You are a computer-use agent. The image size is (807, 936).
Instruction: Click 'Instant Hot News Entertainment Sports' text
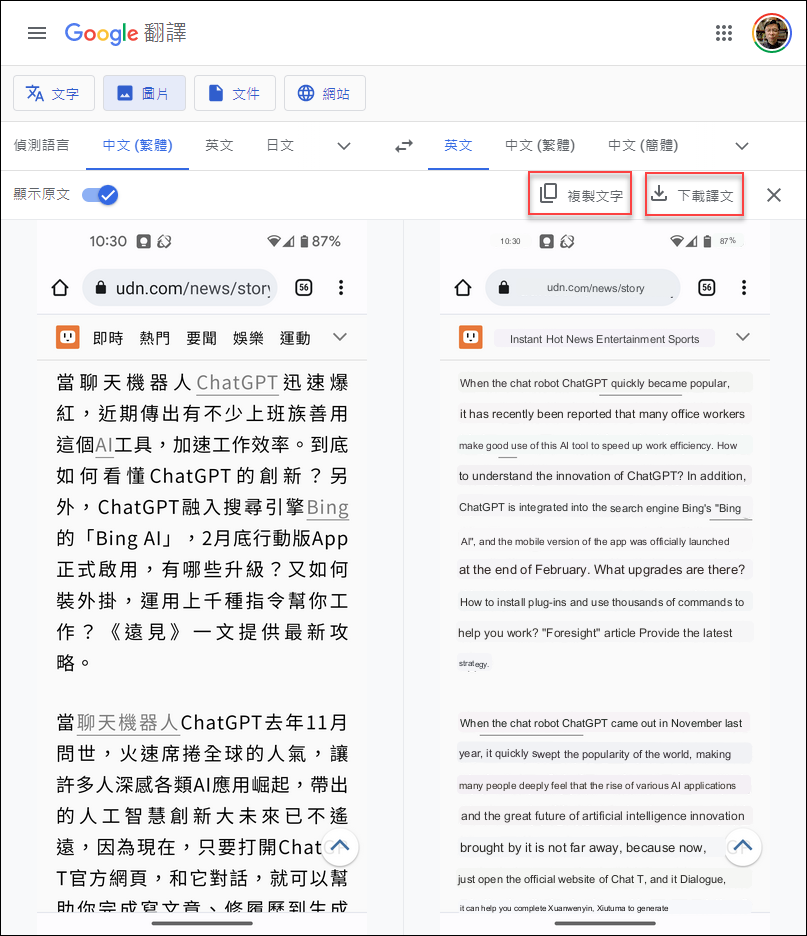coord(604,339)
